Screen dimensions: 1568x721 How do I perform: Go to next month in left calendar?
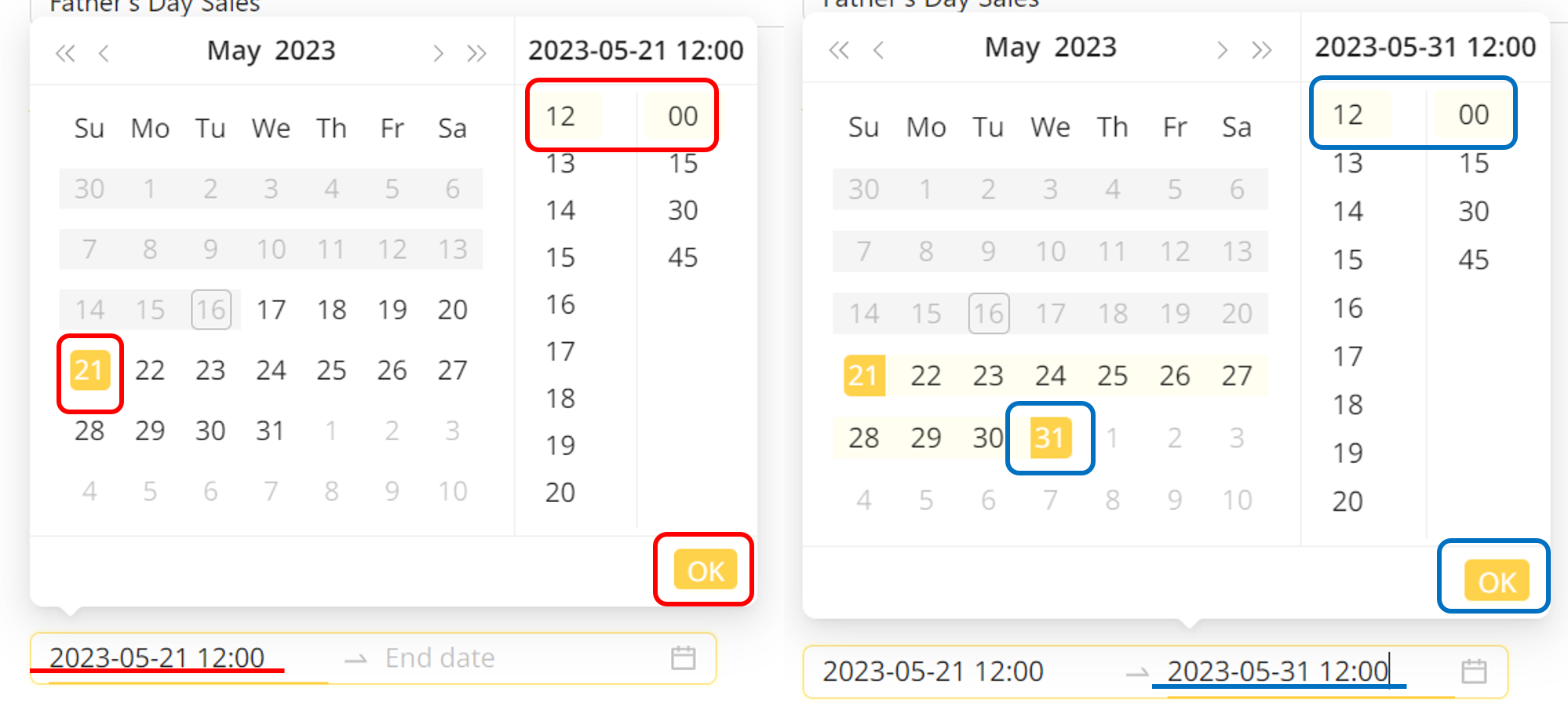pos(438,53)
